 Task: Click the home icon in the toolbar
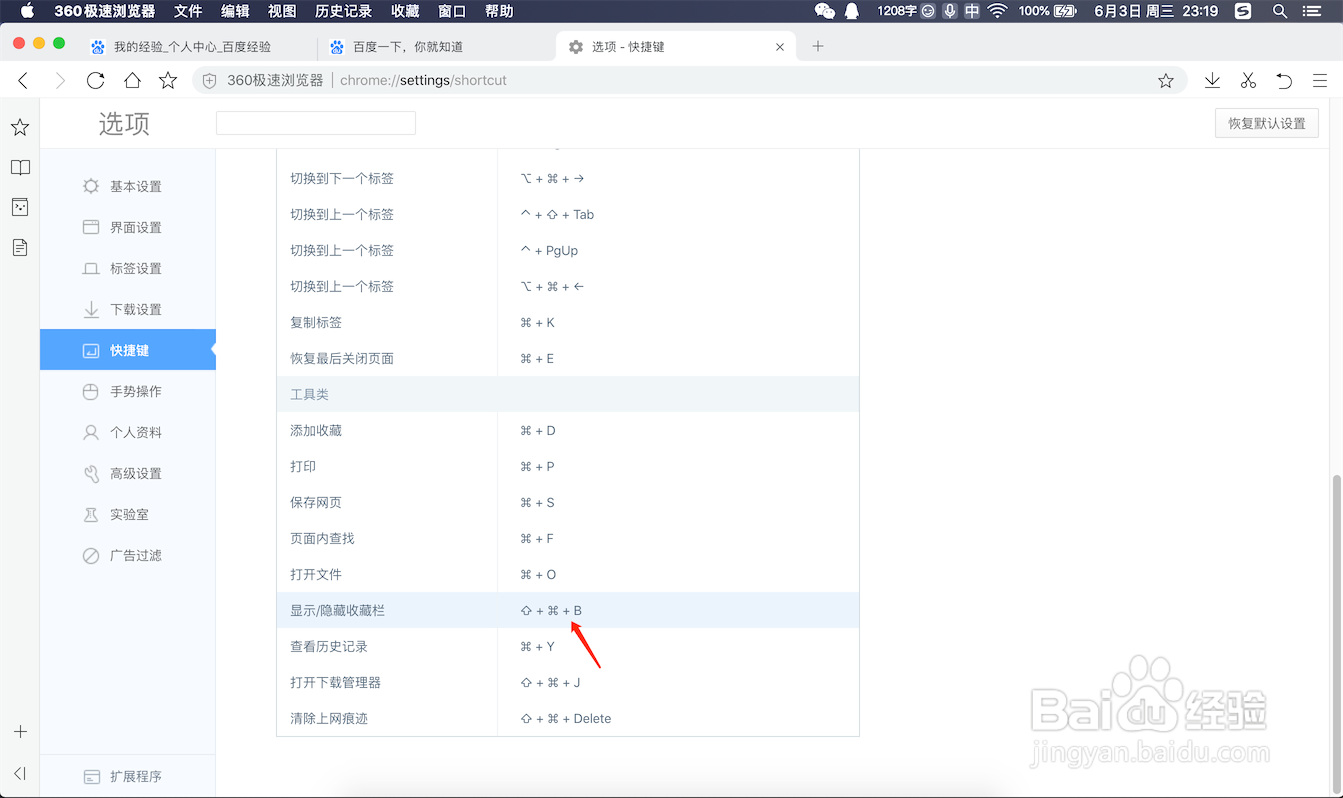[x=131, y=80]
